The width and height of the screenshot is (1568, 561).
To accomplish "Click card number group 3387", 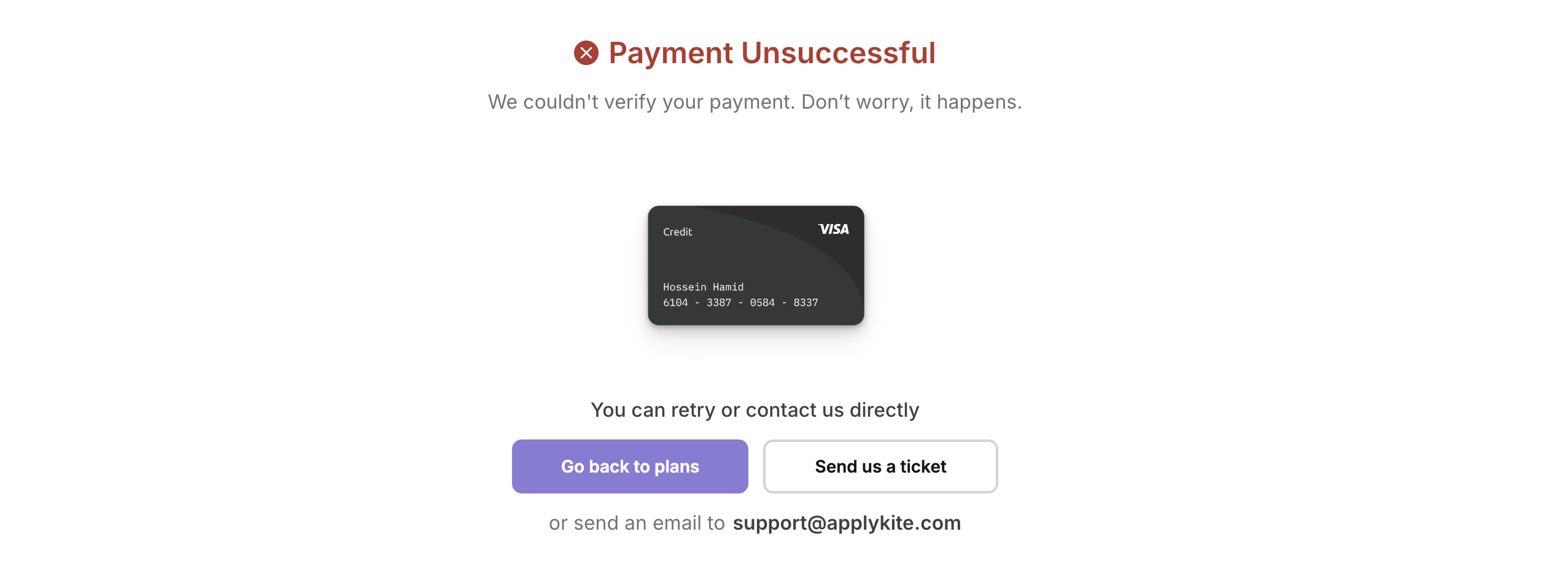I will pos(719,303).
